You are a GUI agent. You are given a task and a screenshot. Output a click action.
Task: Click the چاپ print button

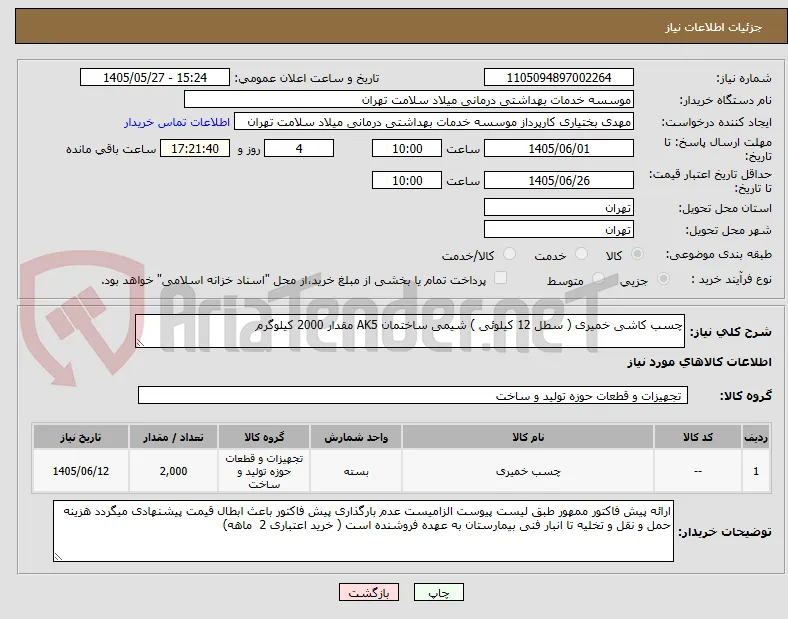point(439,592)
